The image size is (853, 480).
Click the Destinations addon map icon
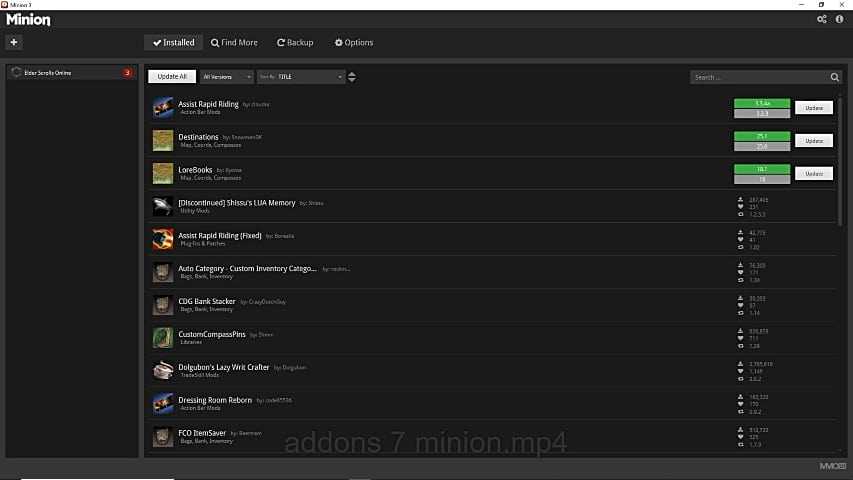tap(162, 141)
